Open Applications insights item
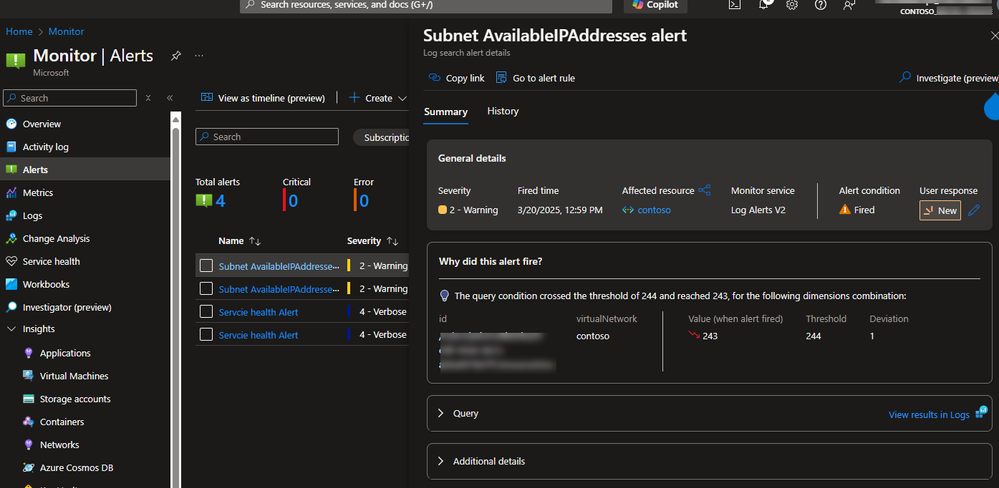The image size is (999, 488). click(x=65, y=354)
